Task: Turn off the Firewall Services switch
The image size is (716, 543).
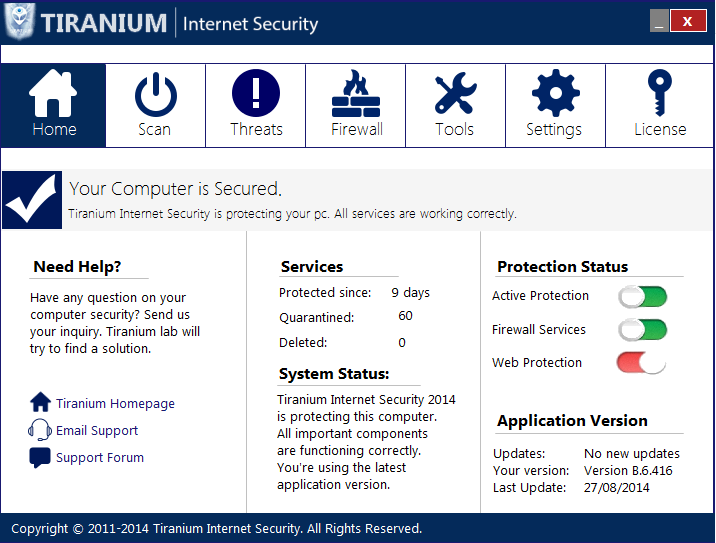Action: point(642,330)
